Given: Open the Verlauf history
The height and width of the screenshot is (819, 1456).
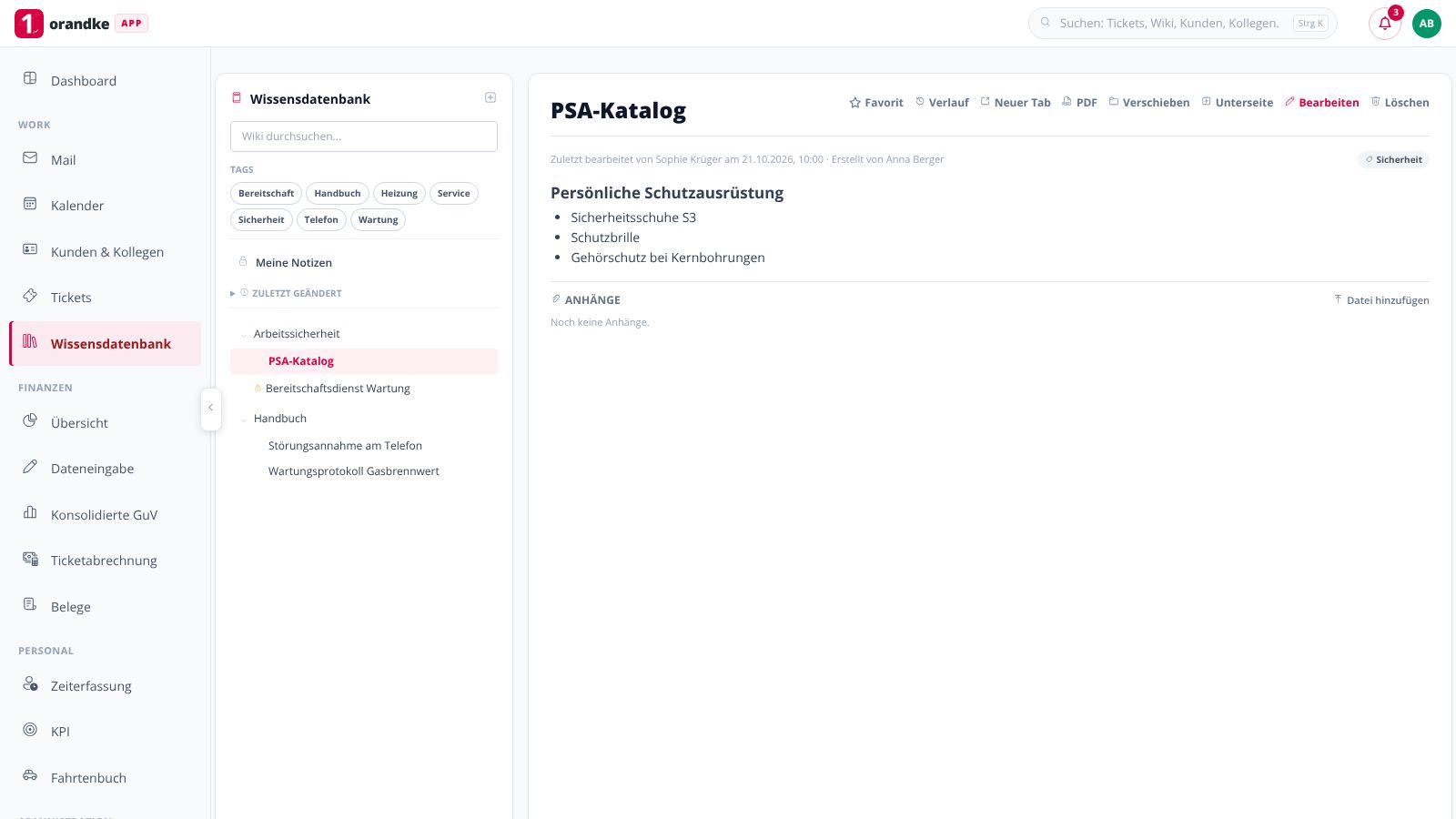Looking at the screenshot, I should [942, 103].
